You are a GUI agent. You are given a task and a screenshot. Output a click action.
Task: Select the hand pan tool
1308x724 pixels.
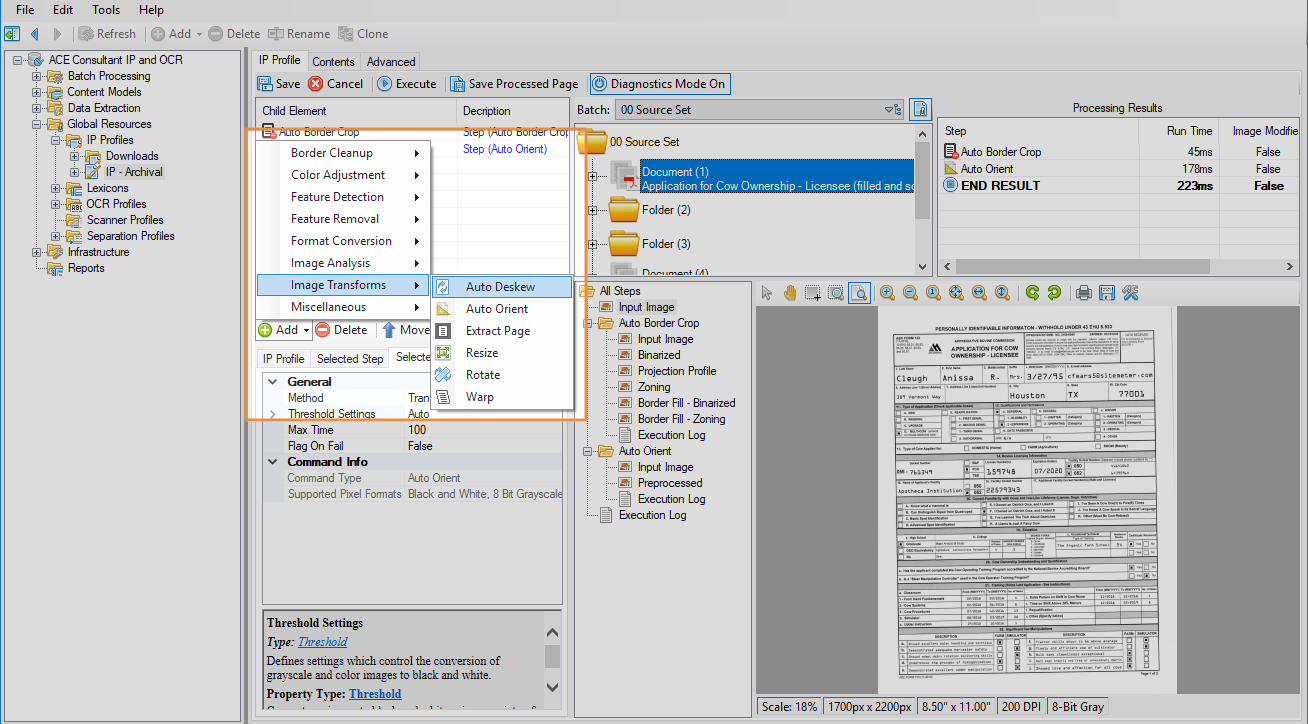[790, 293]
